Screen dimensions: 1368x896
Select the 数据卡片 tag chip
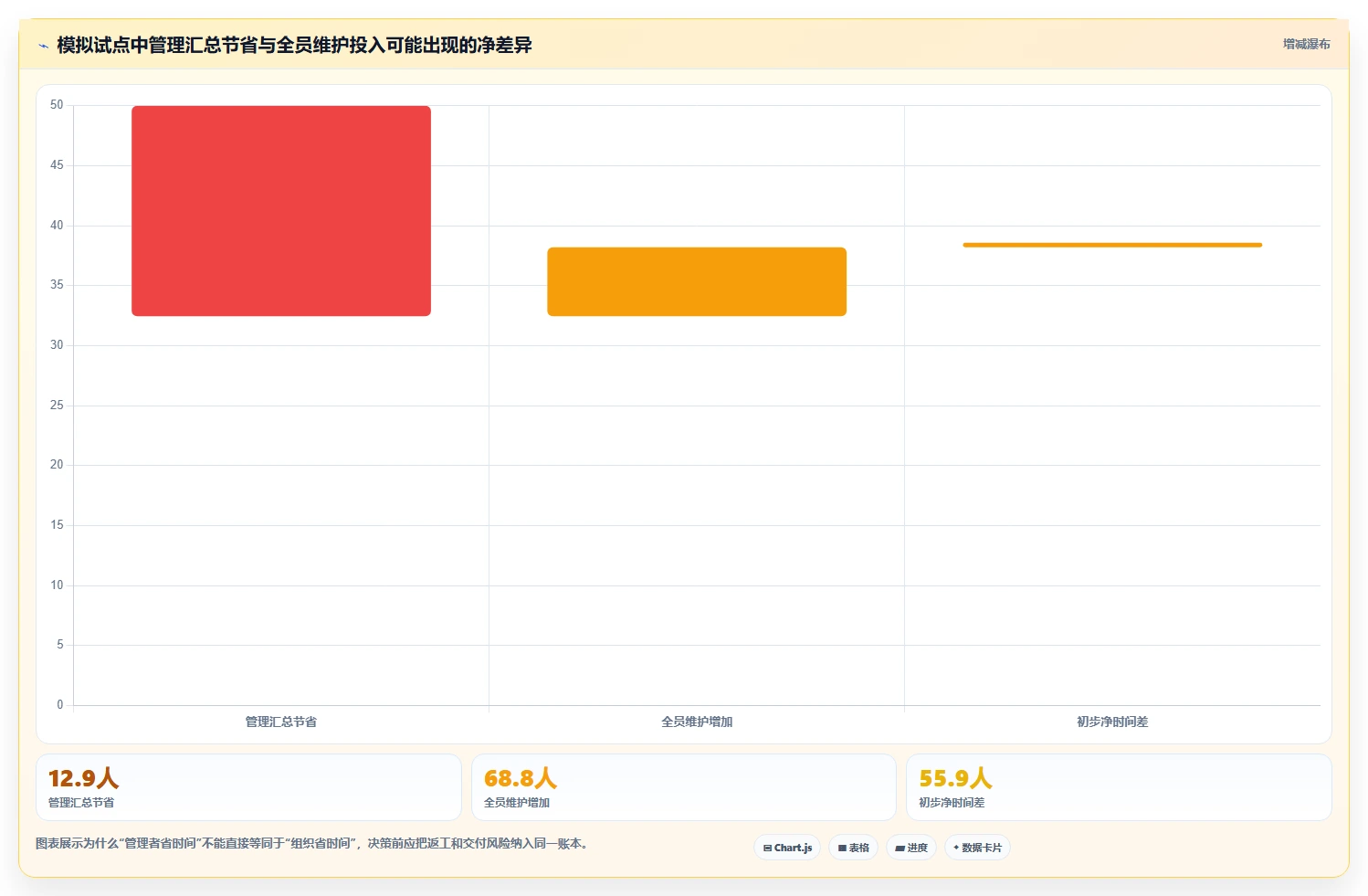pos(977,848)
